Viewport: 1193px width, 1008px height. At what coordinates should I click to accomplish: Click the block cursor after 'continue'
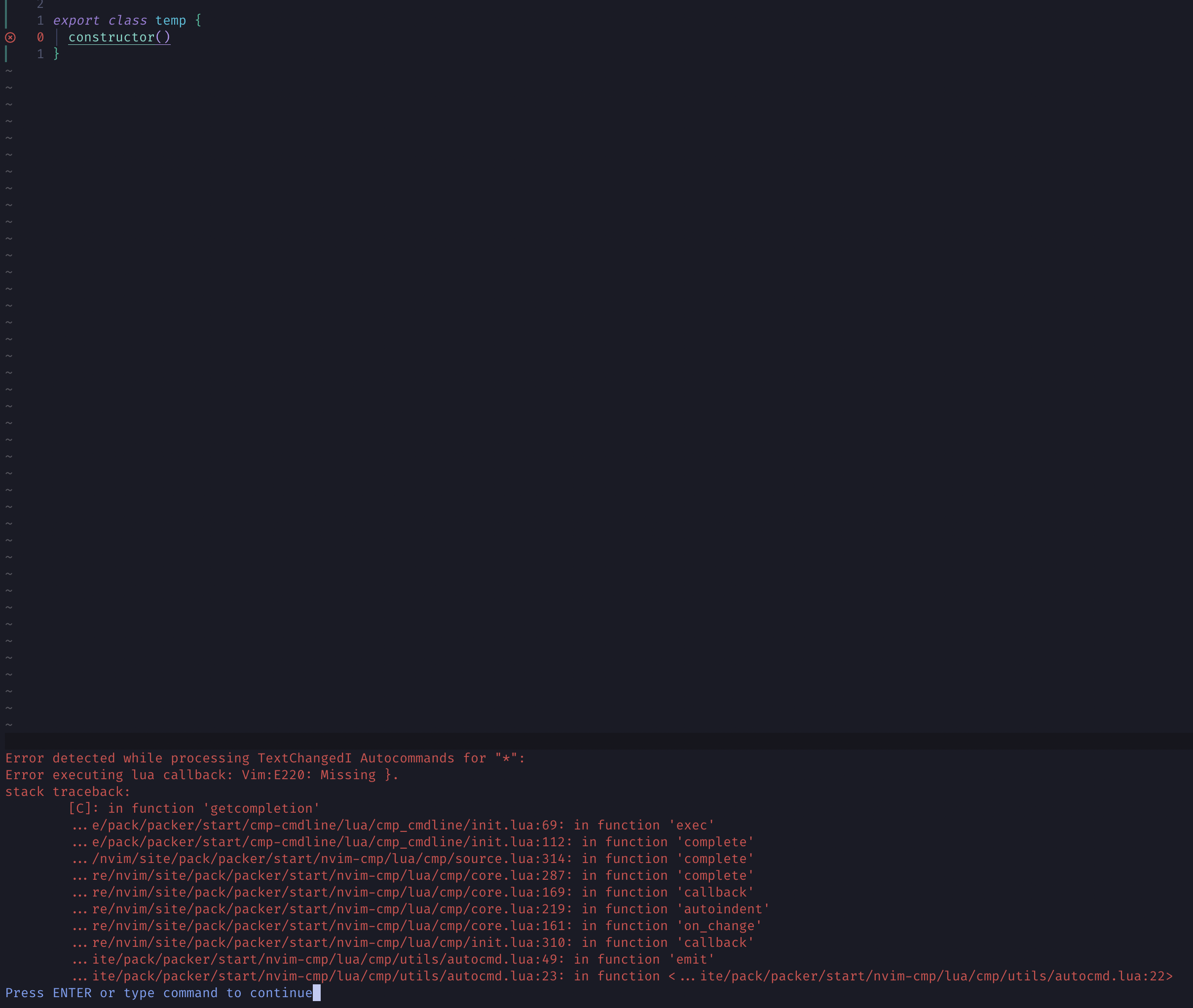point(317,993)
